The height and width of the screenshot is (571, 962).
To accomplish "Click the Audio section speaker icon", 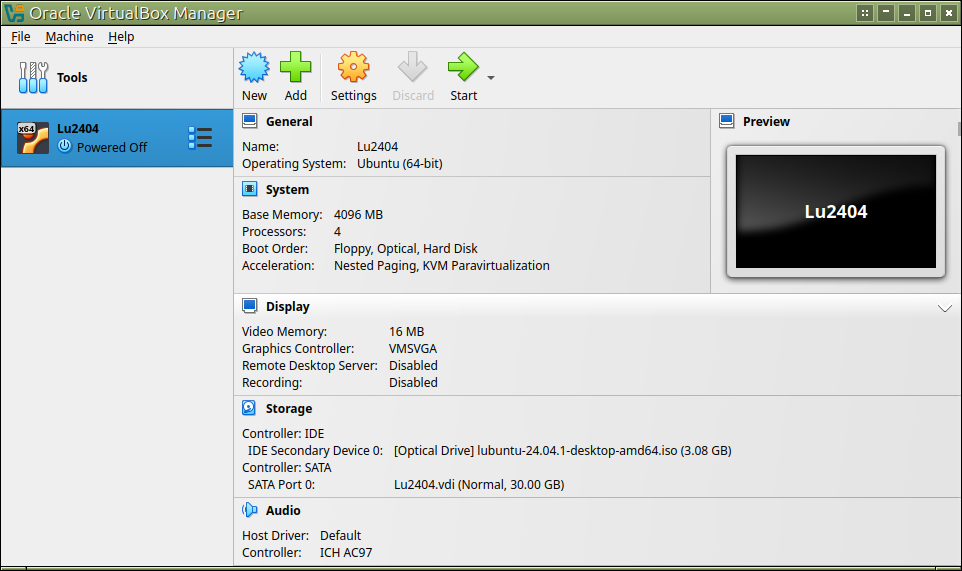I will coord(249,510).
